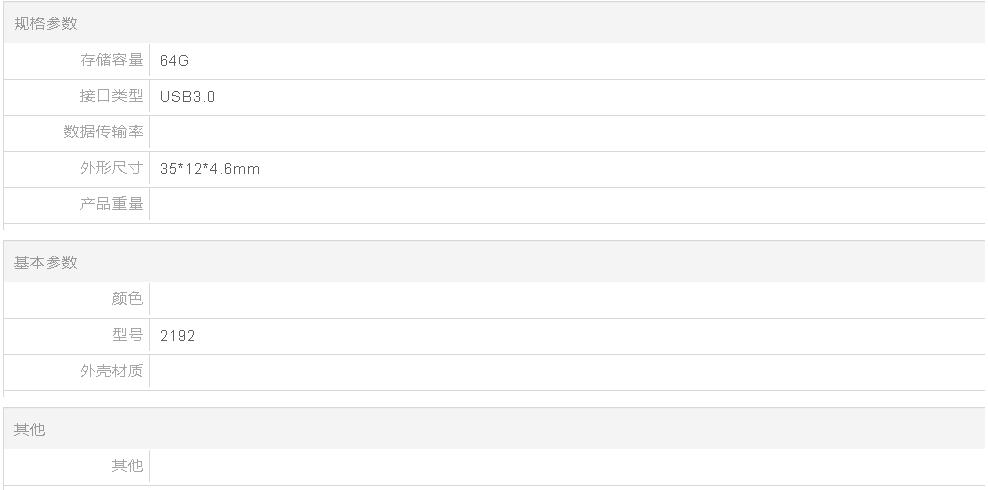Select the 外形尺寸 label
Image resolution: width=988 pixels, height=490 pixels.
(112, 168)
